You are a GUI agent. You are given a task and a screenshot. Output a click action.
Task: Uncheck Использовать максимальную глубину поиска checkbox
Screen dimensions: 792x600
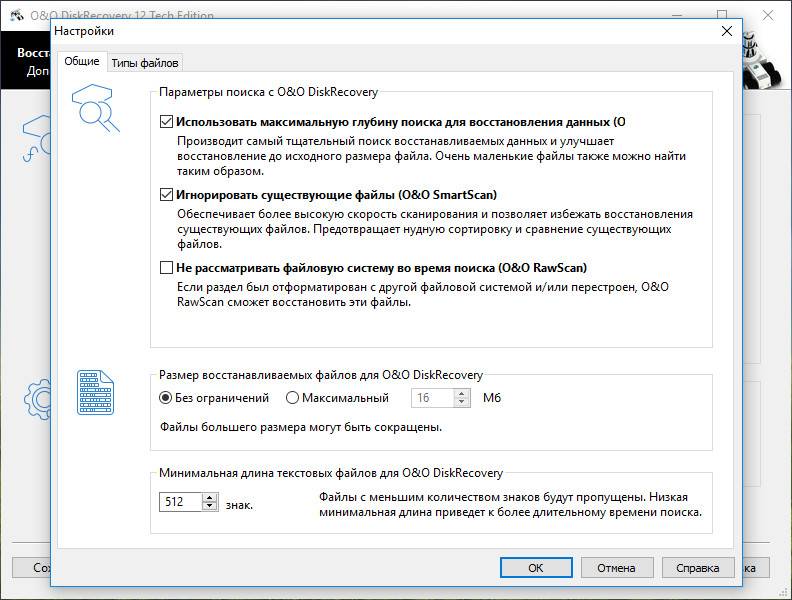tap(166, 122)
